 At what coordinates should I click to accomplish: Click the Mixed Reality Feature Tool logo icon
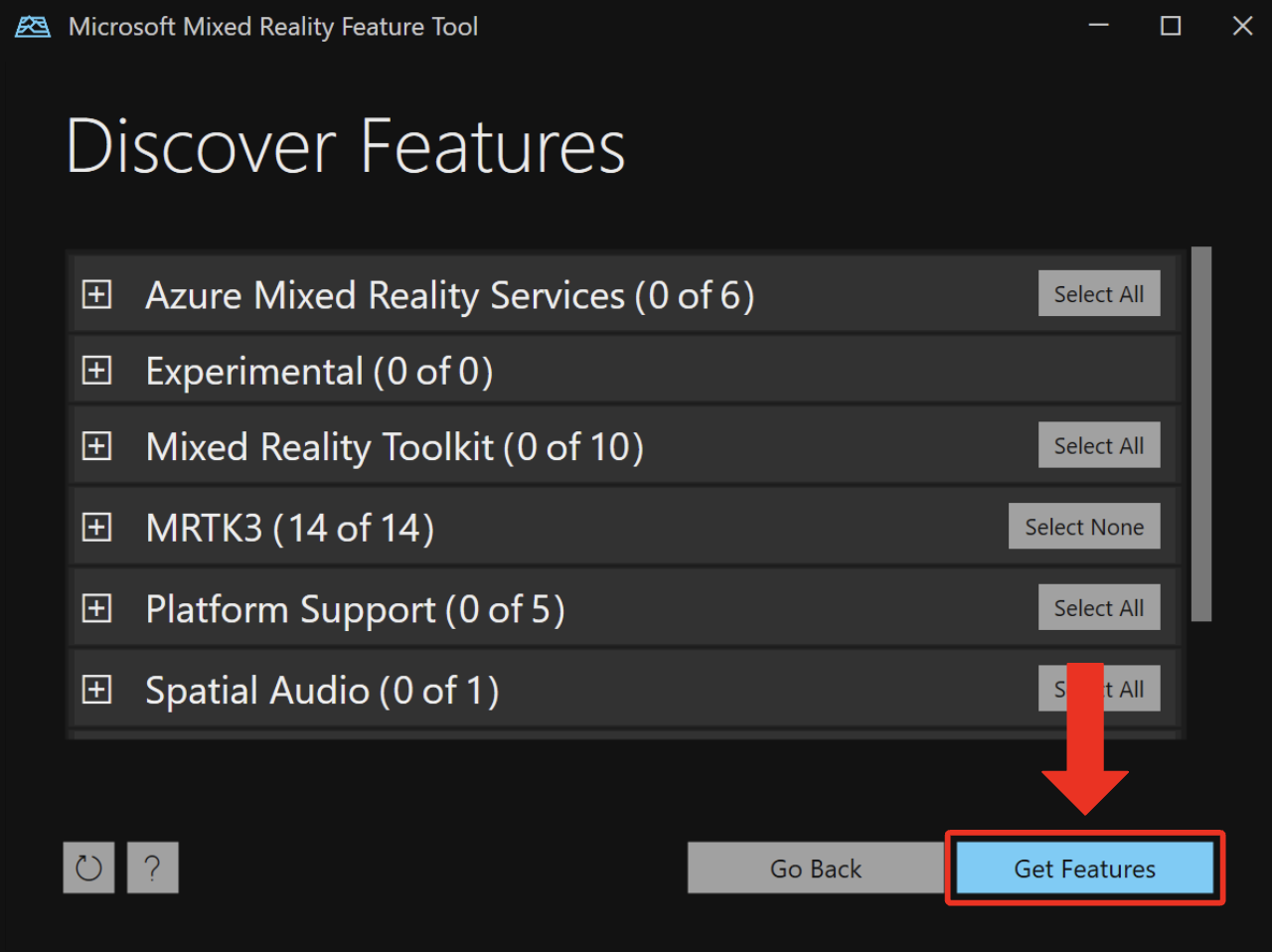33,27
